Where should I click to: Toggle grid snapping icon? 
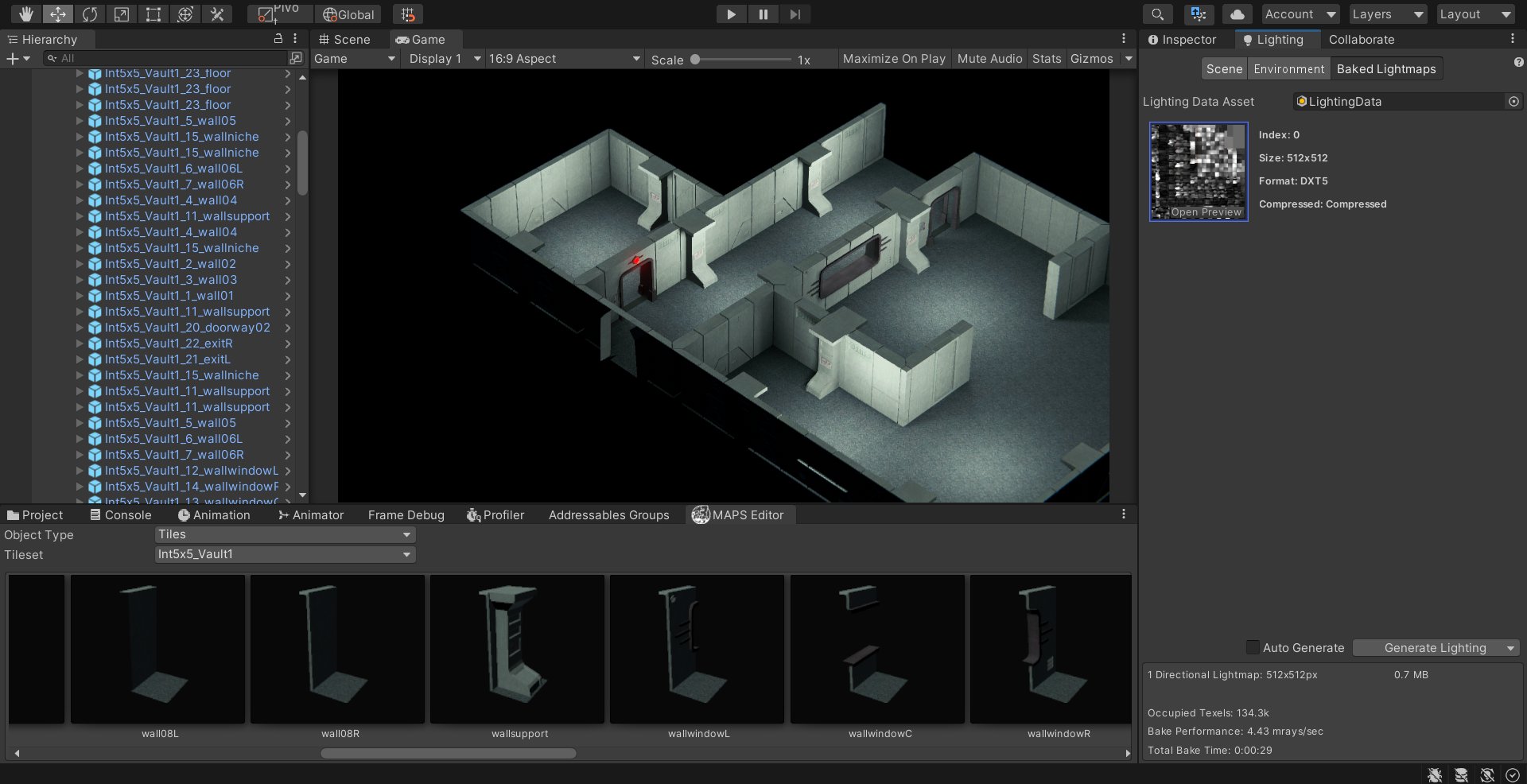pos(408,14)
